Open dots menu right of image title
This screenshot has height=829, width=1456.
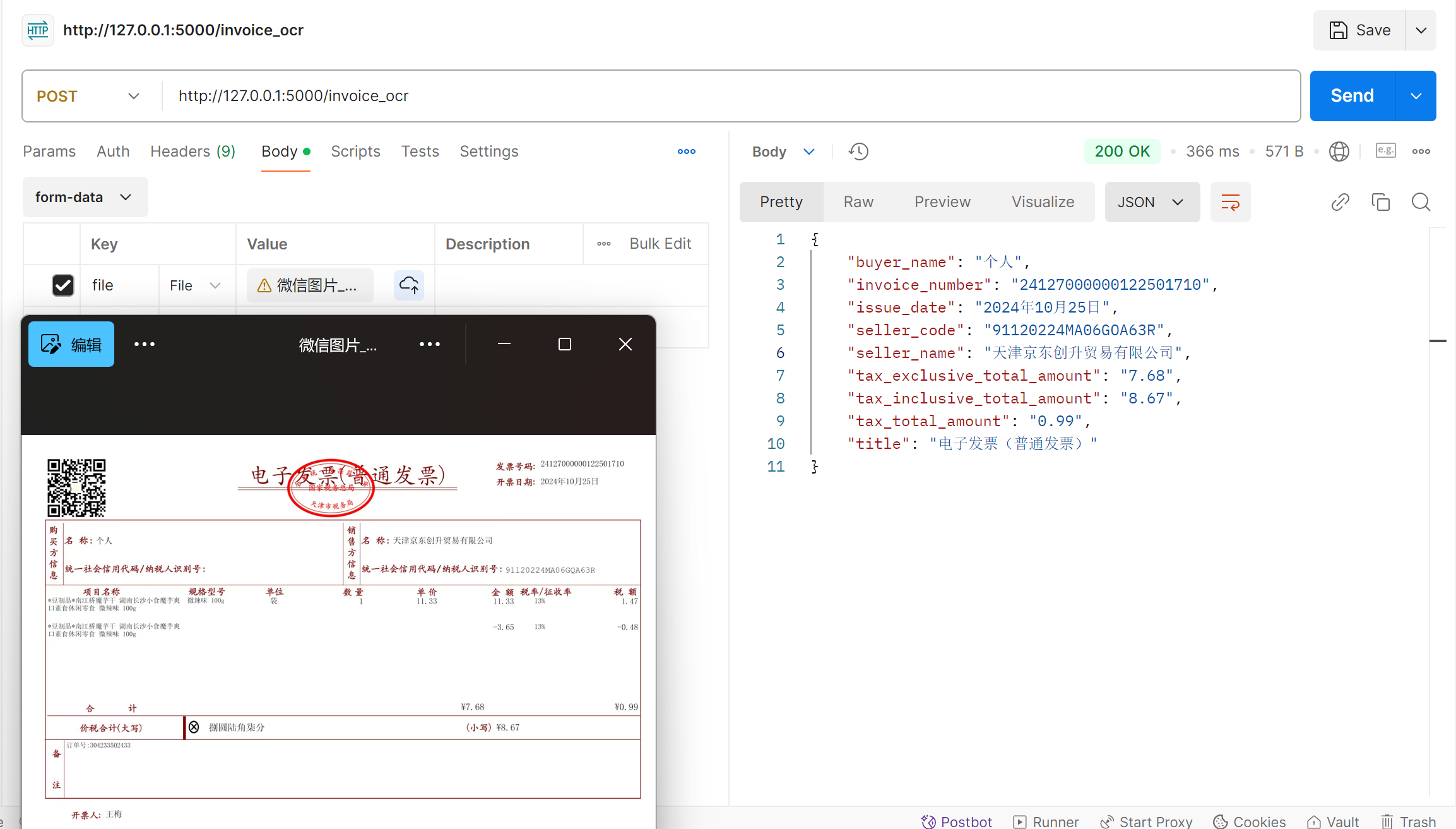430,344
